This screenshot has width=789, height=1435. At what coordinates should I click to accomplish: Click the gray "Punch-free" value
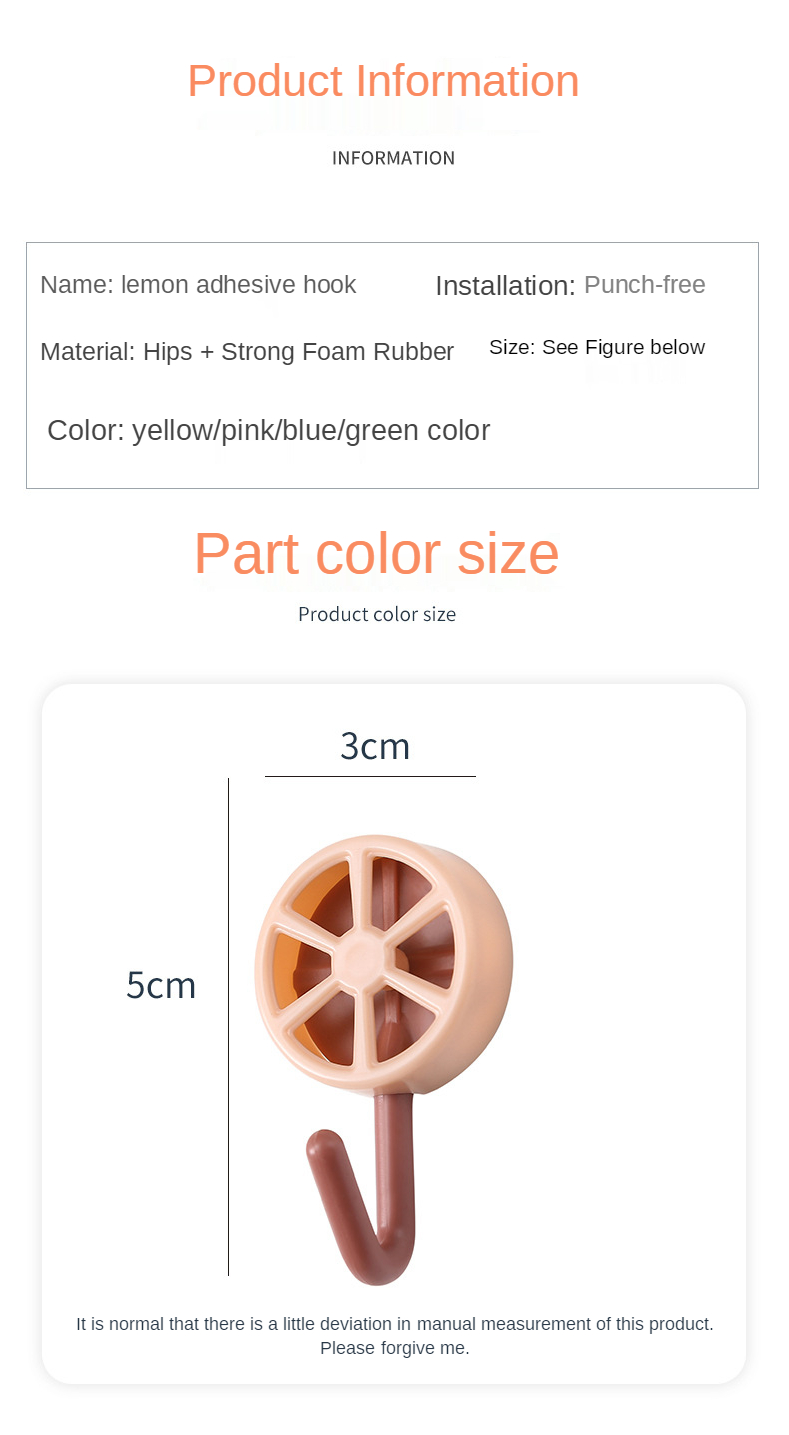[x=645, y=285]
